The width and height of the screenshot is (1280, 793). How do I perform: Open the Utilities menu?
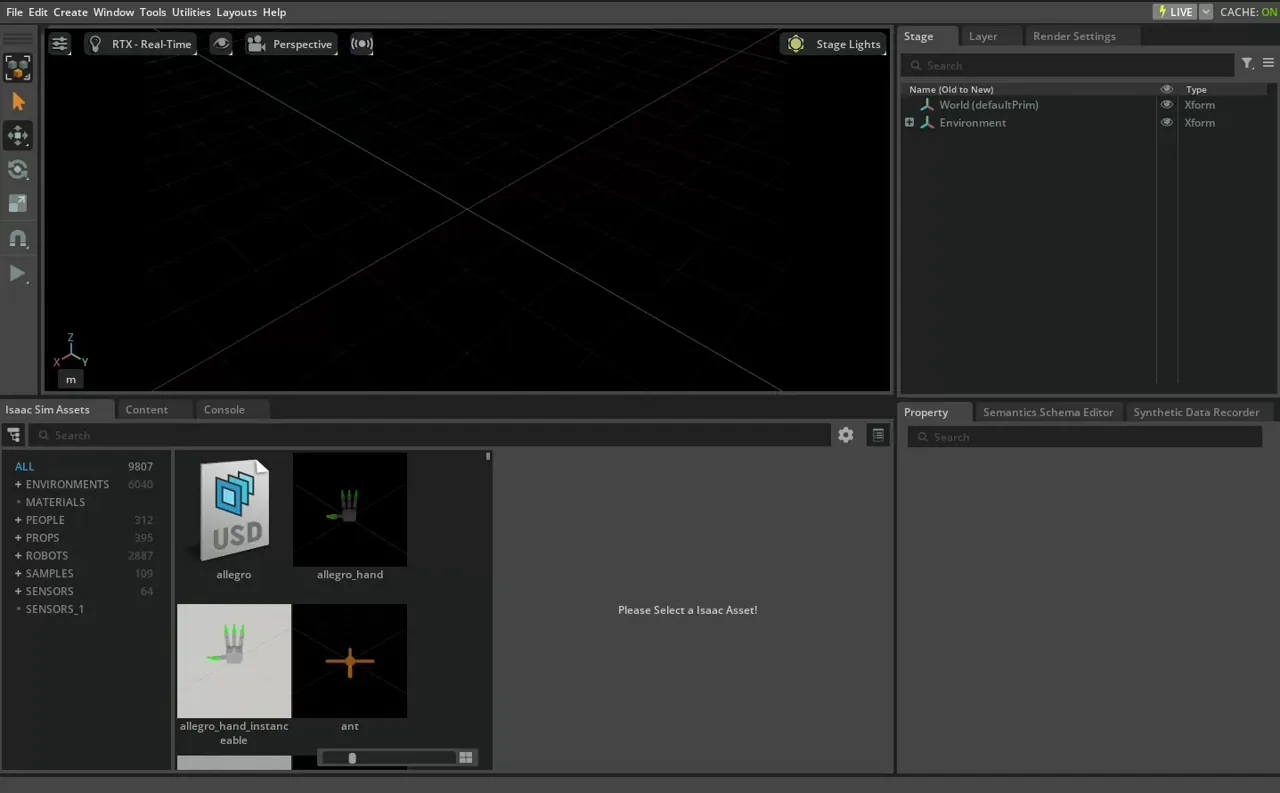pyautogui.click(x=191, y=12)
